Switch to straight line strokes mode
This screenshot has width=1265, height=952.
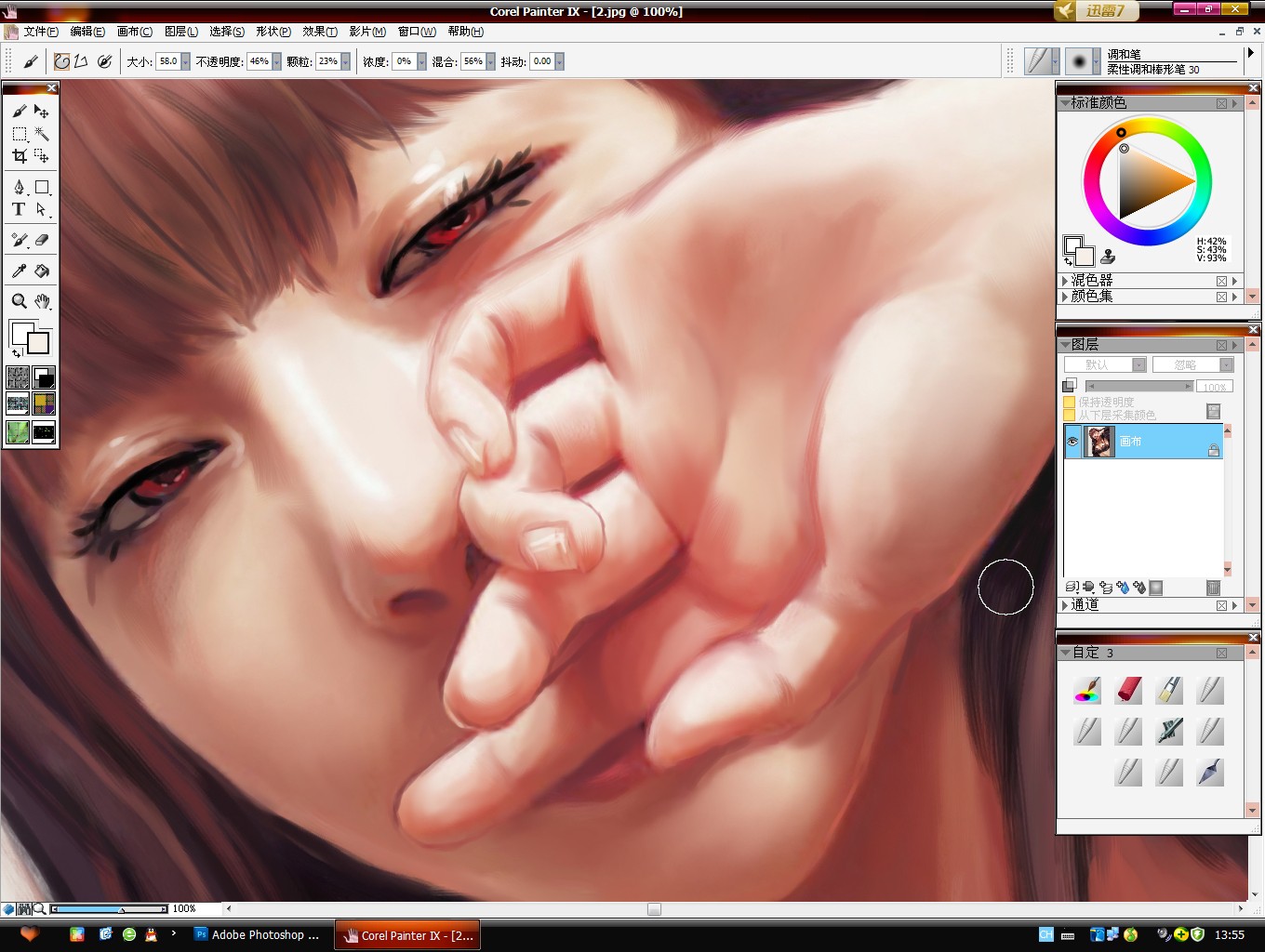[x=81, y=61]
